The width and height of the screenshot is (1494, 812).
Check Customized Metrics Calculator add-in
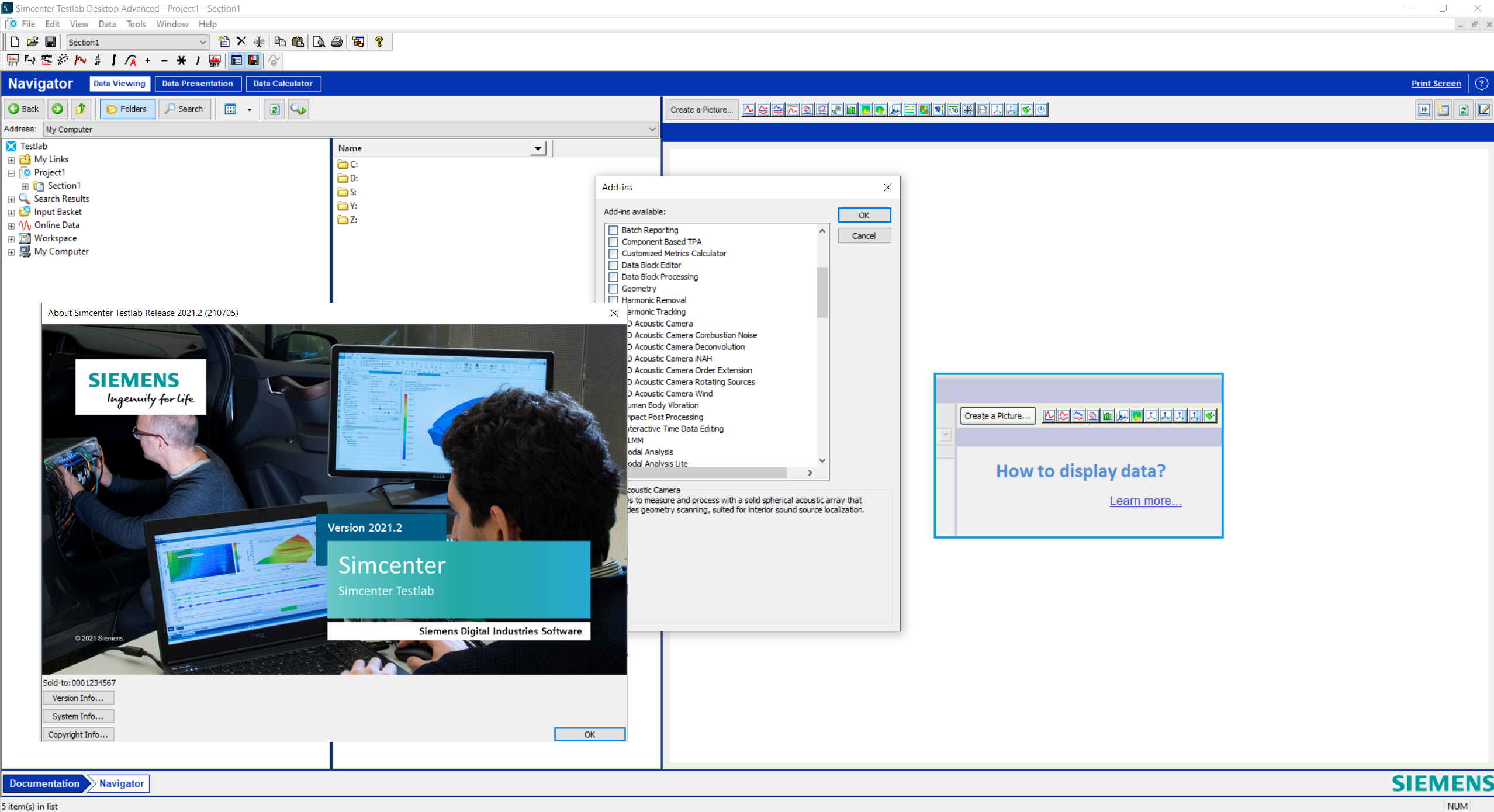coord(613,254)
